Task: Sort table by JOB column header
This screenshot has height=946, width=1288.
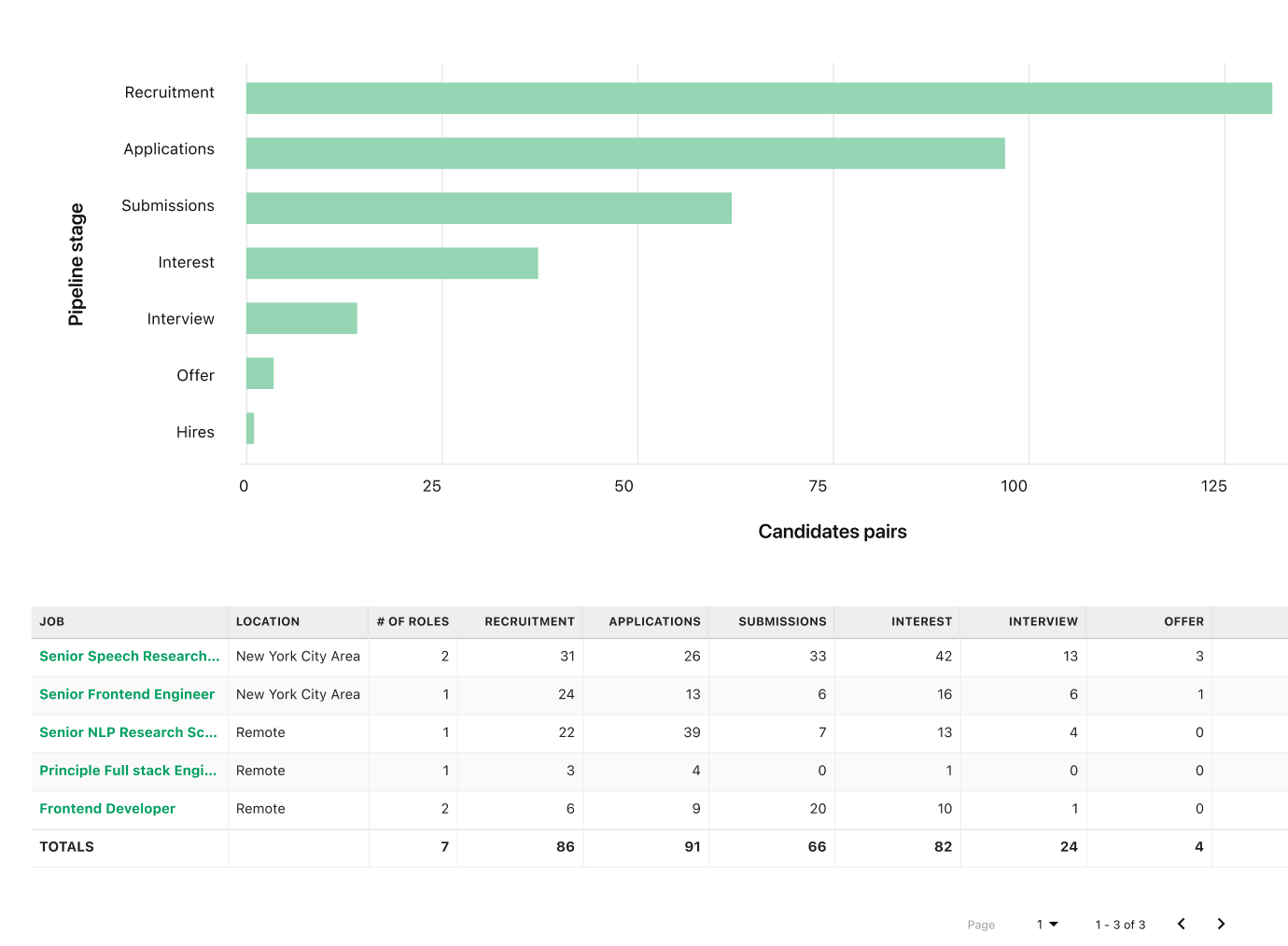Action: pos(52,621)
